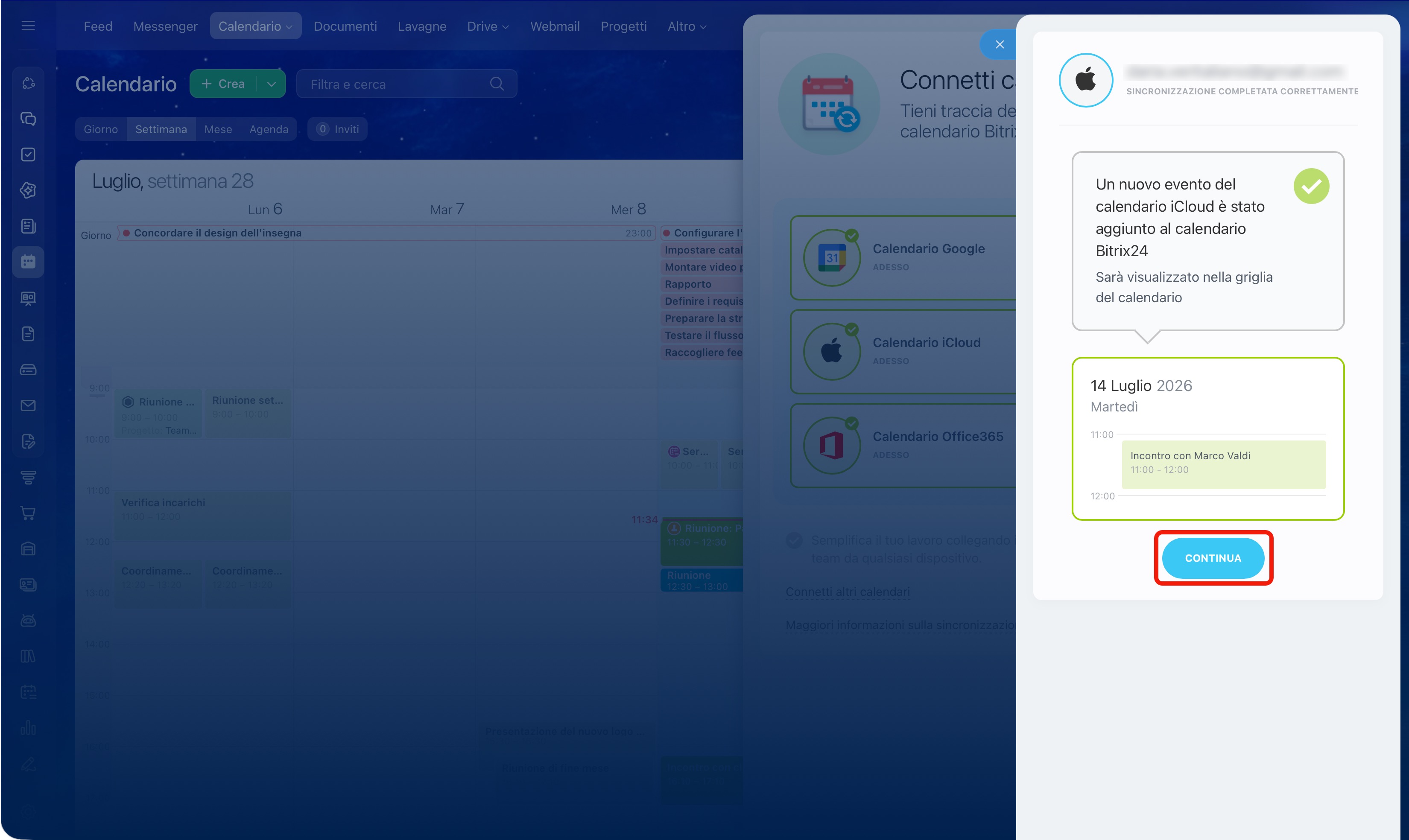The width and height of the screenshot is (1409, 840).
Task: Open Progetti from the top menu
Action: click(x=623, y=26)
